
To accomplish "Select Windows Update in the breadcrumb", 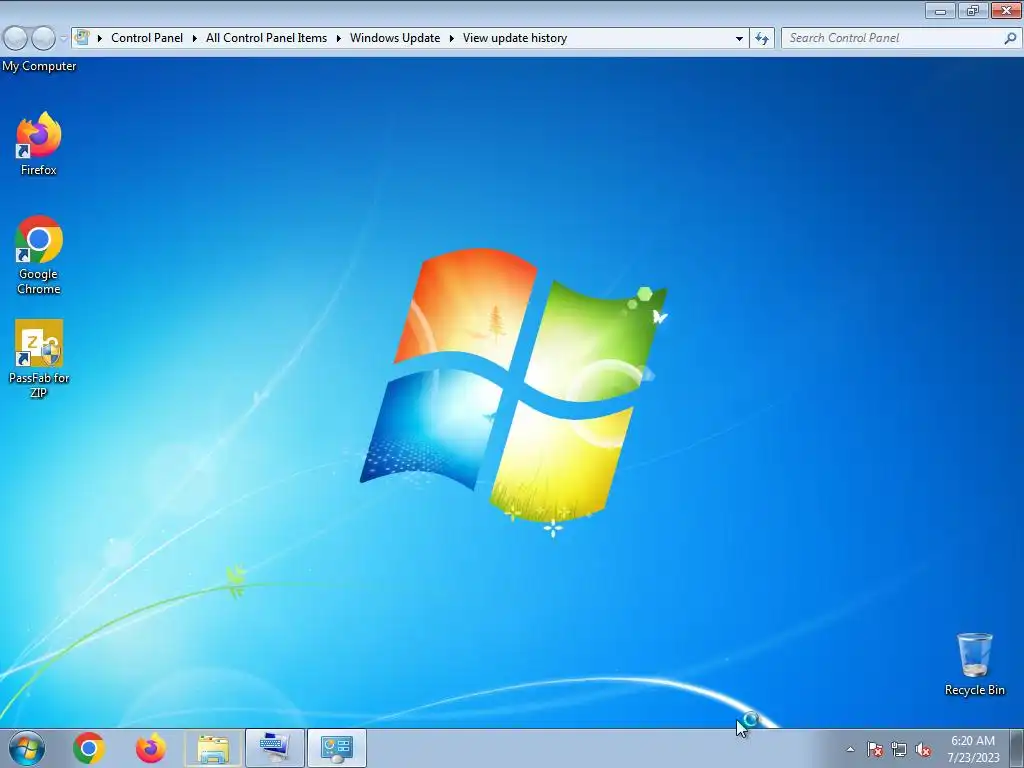I will 395,38.
